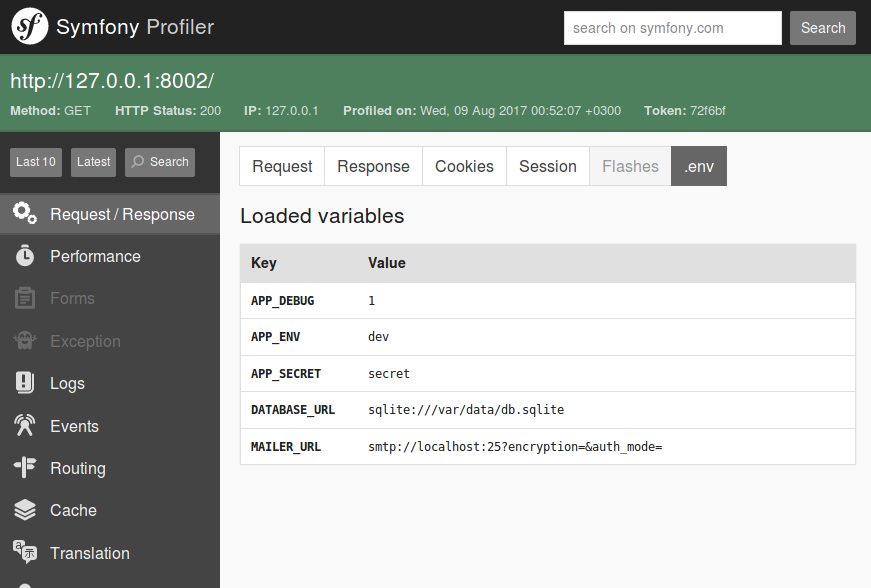Click the IP 127.0.0.1 text

tap(281, 110)
